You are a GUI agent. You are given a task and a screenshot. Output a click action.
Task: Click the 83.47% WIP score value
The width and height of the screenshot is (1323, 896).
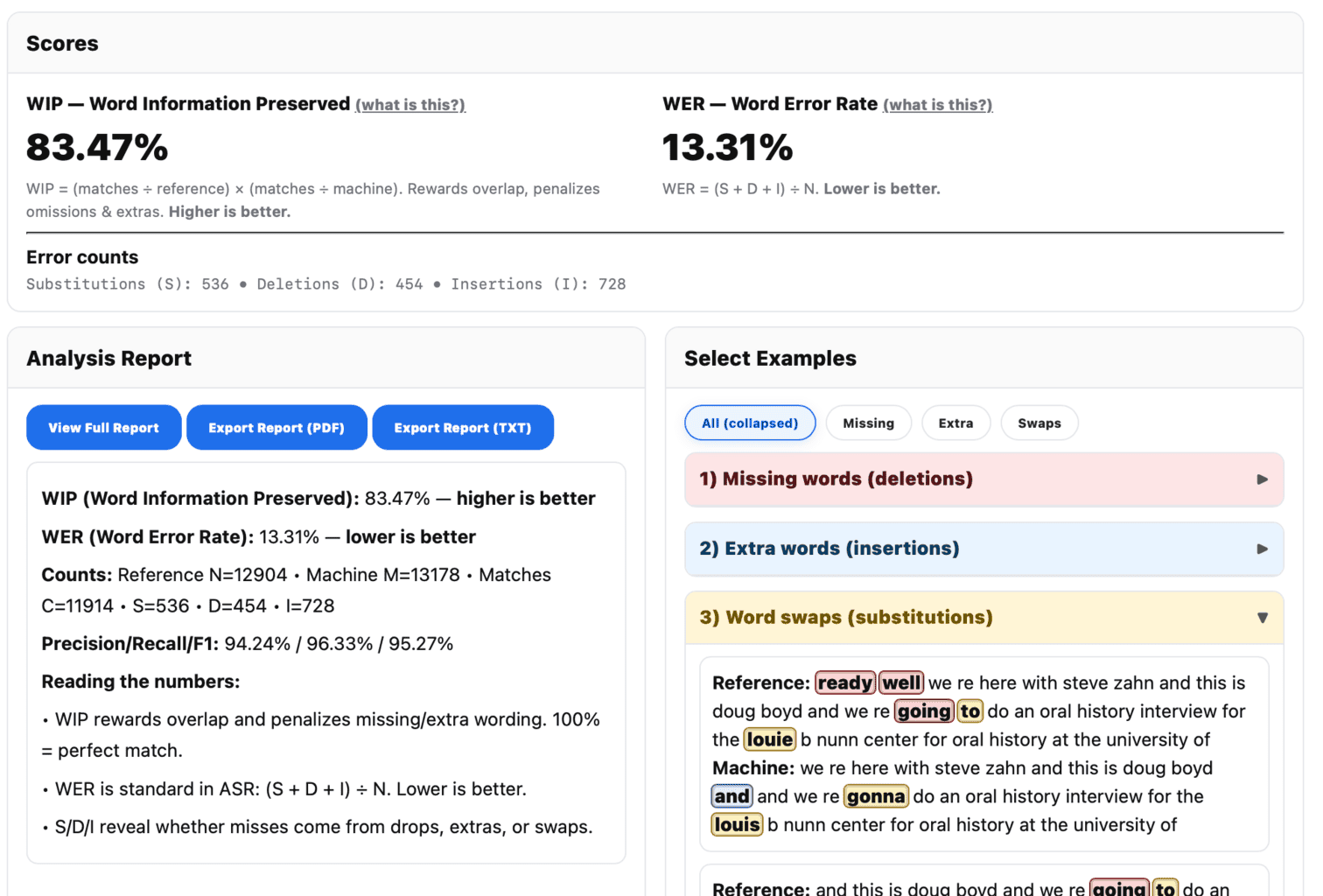(97, 147)
